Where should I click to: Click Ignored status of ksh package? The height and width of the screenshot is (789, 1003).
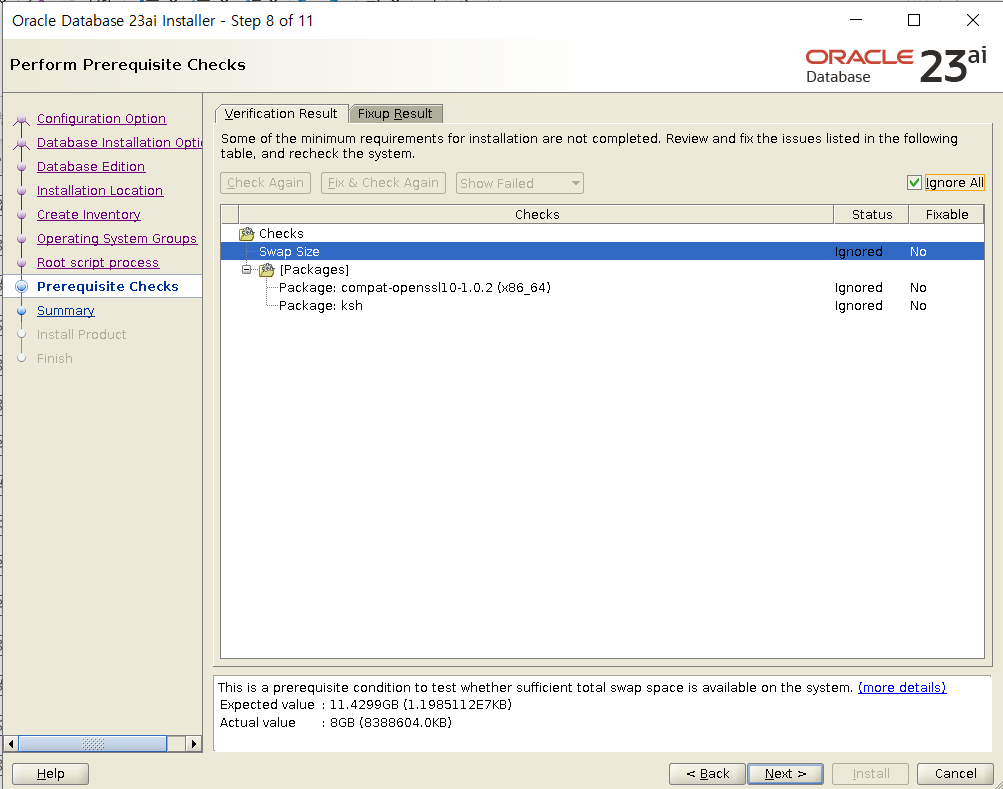click(x=858, y=305)
